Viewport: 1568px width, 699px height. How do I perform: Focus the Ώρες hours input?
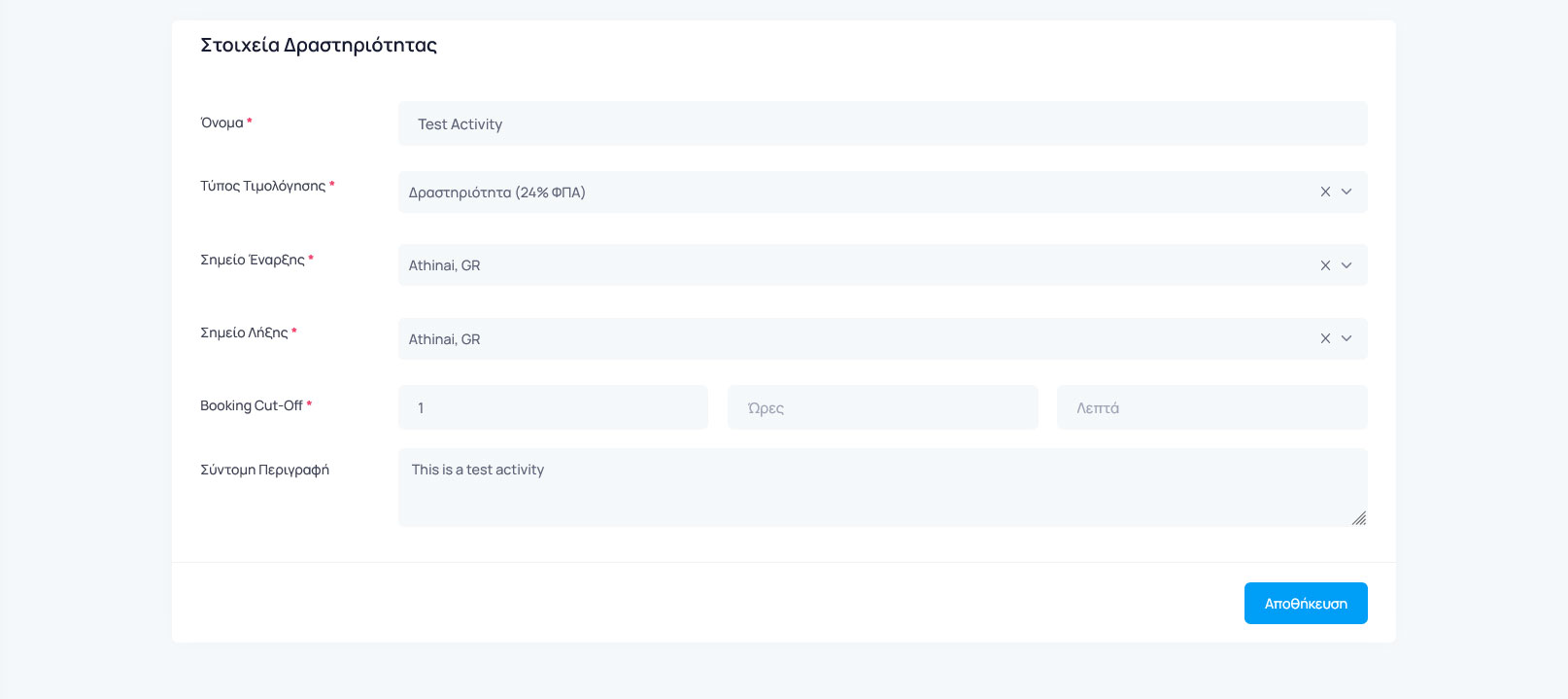pyautogui.click(x=882, y=408)
